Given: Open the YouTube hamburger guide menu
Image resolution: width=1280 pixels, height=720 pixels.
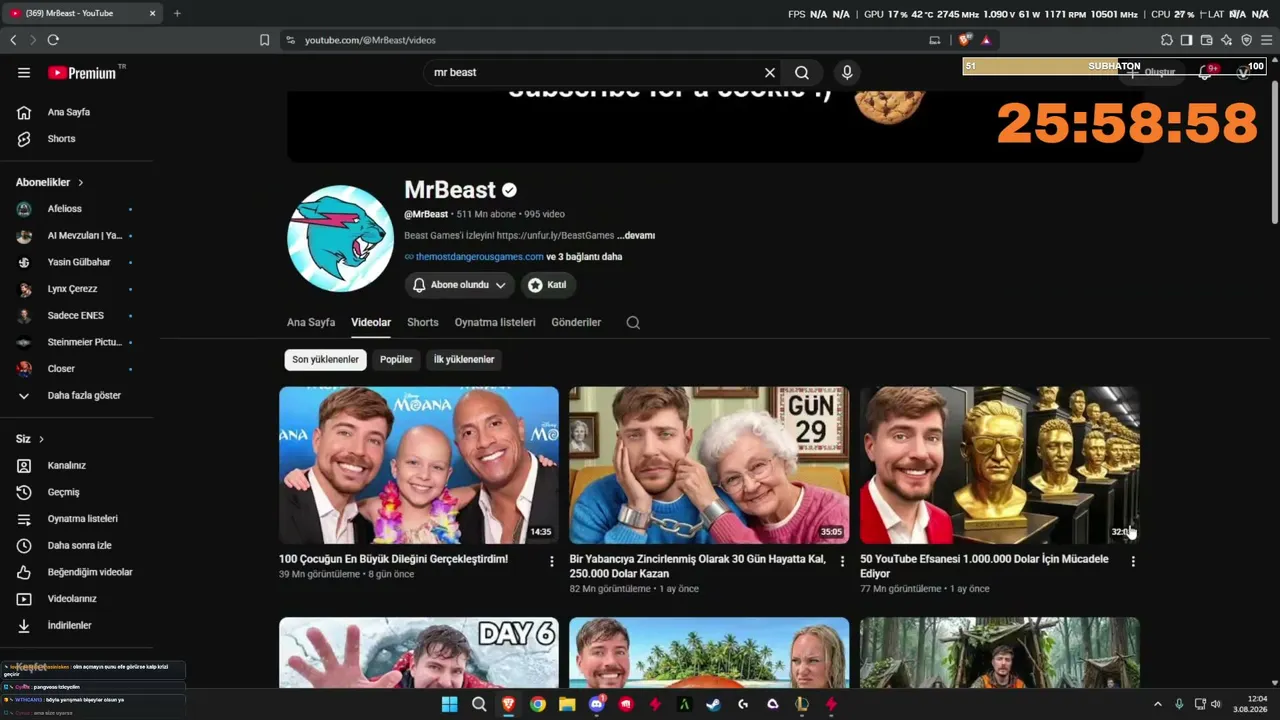Looking at the screenshot, I should pyautogui.click(x=24, y=72).
